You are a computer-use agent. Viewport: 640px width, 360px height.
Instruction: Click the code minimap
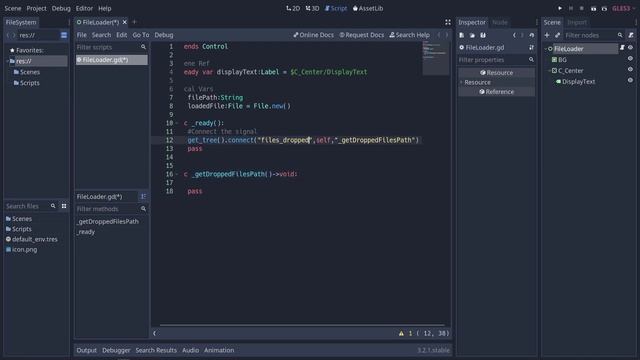(435, 57)
